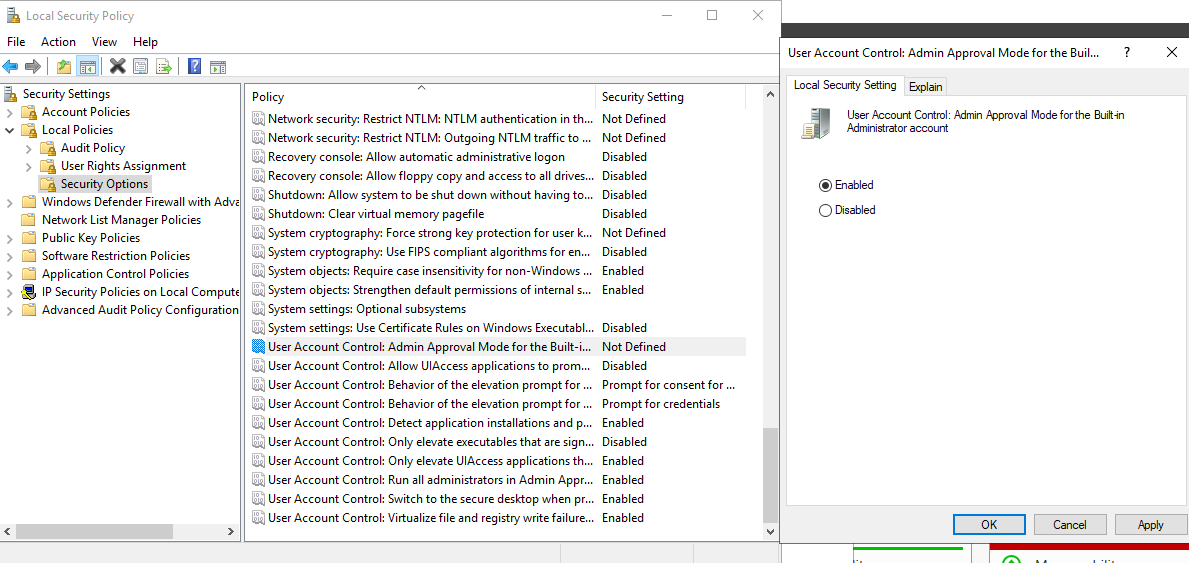Click the Forward arrow in the toolbar

33,66
